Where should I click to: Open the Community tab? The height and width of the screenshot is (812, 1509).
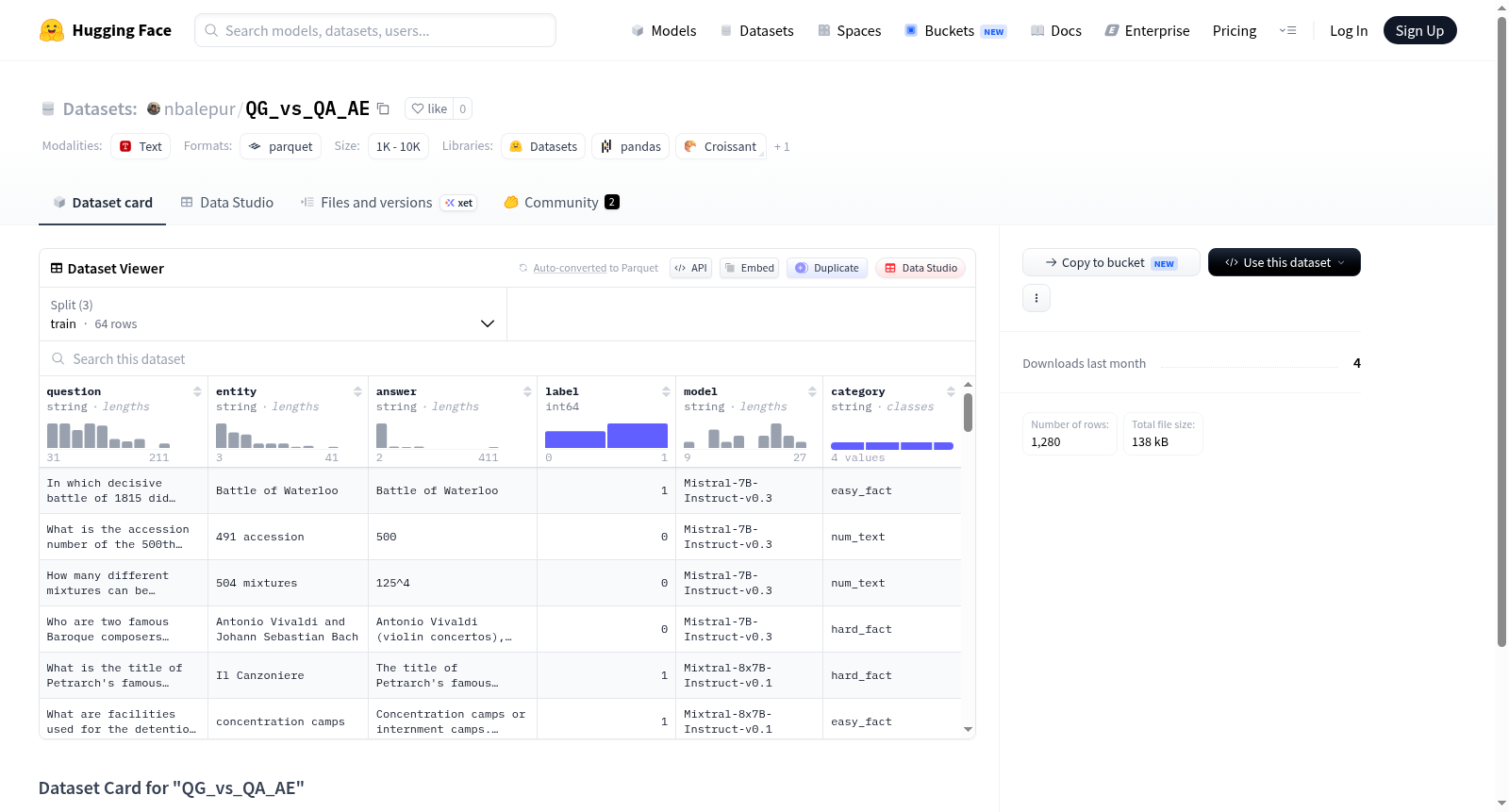[561, 202]
